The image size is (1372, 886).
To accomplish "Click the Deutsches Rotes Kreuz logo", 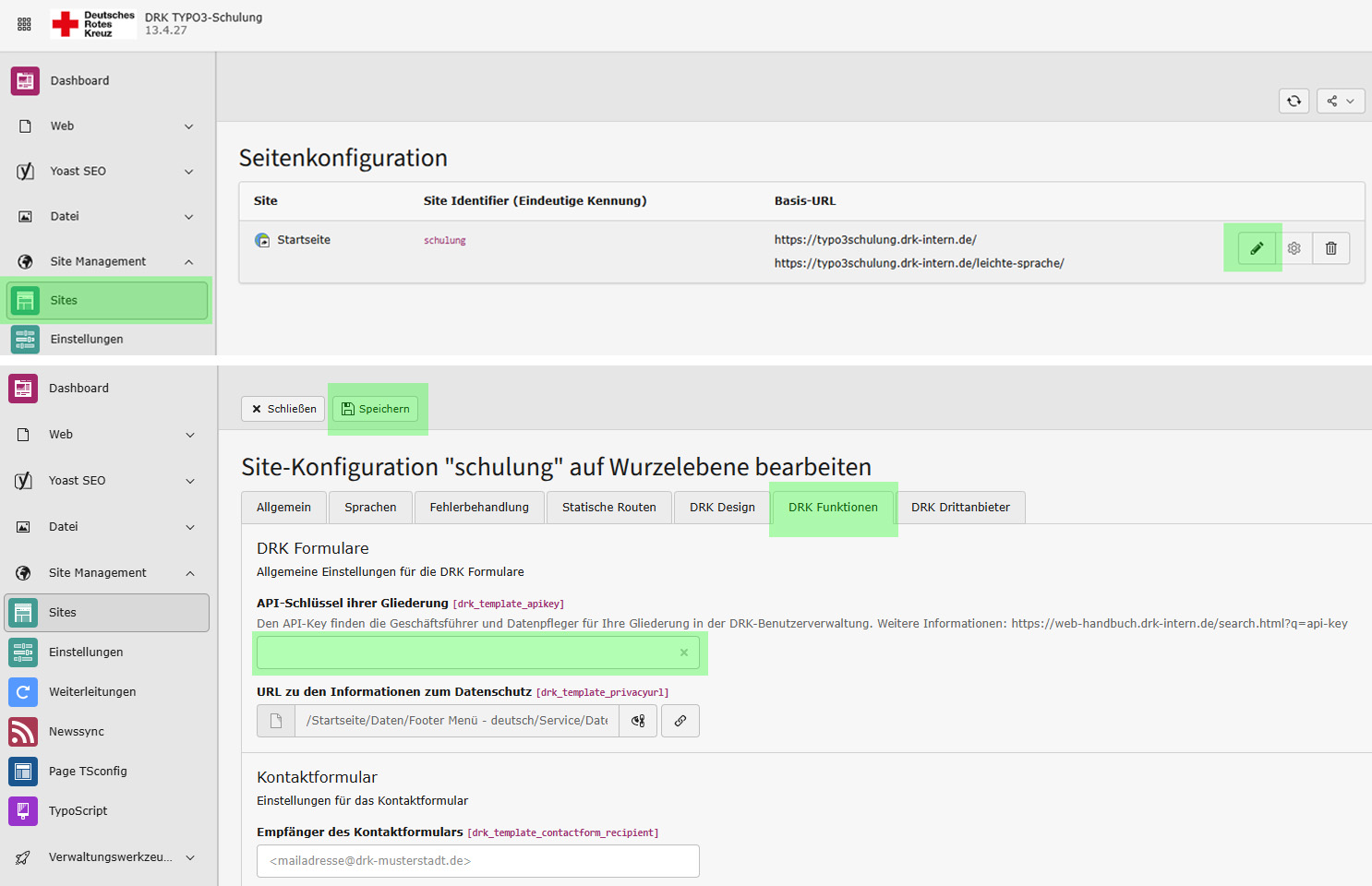I will point(93,24).
